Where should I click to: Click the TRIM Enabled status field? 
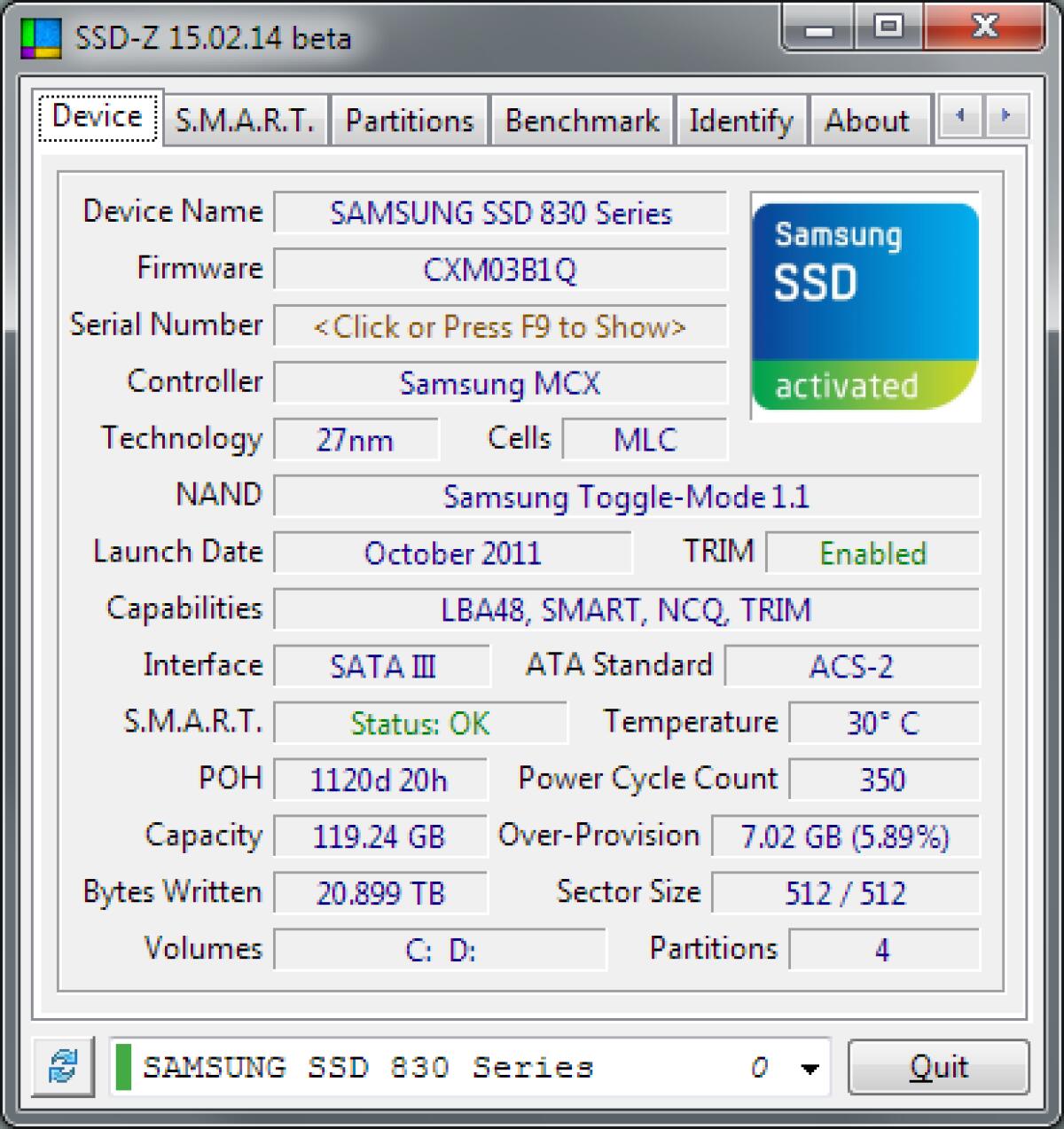point(872,553)
